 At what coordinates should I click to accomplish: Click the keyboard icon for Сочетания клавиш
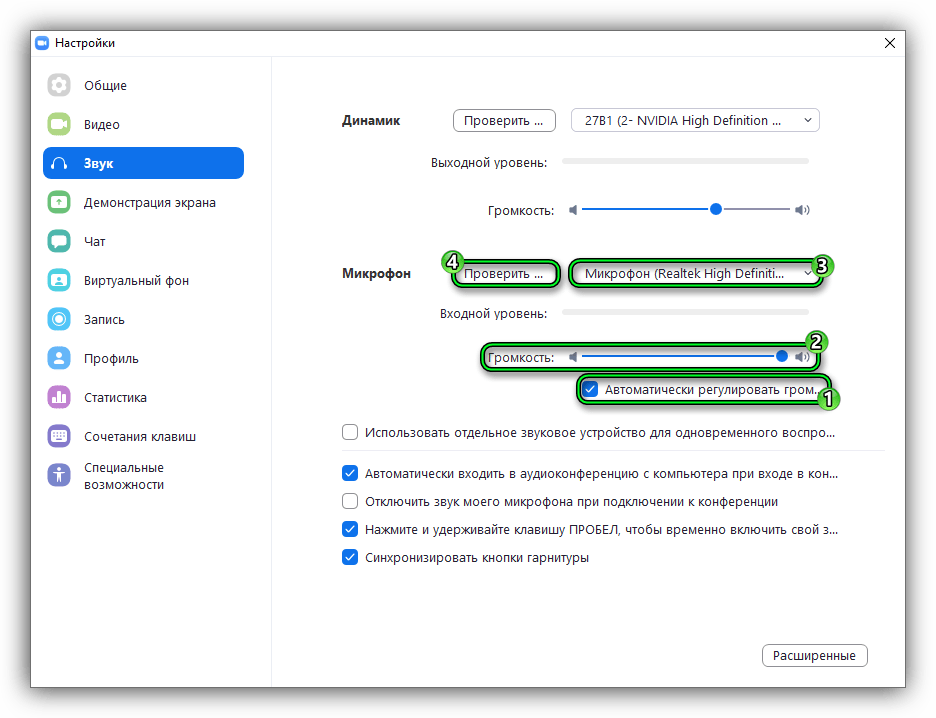tap(58, 436)
